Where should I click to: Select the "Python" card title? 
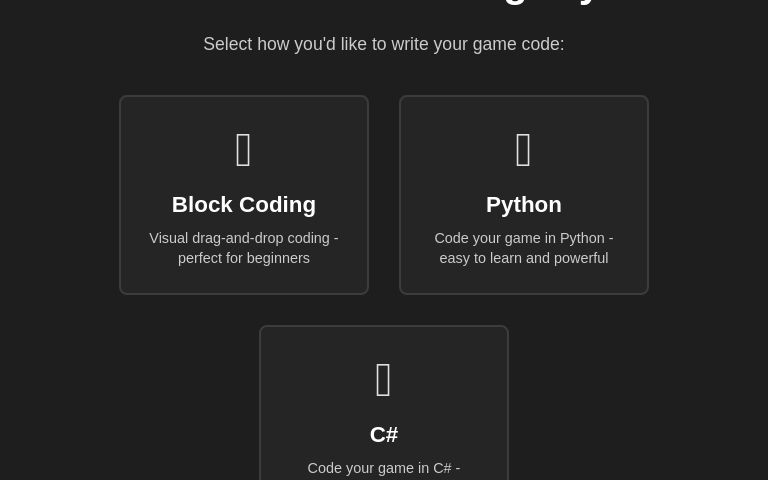tap(523, 204)
